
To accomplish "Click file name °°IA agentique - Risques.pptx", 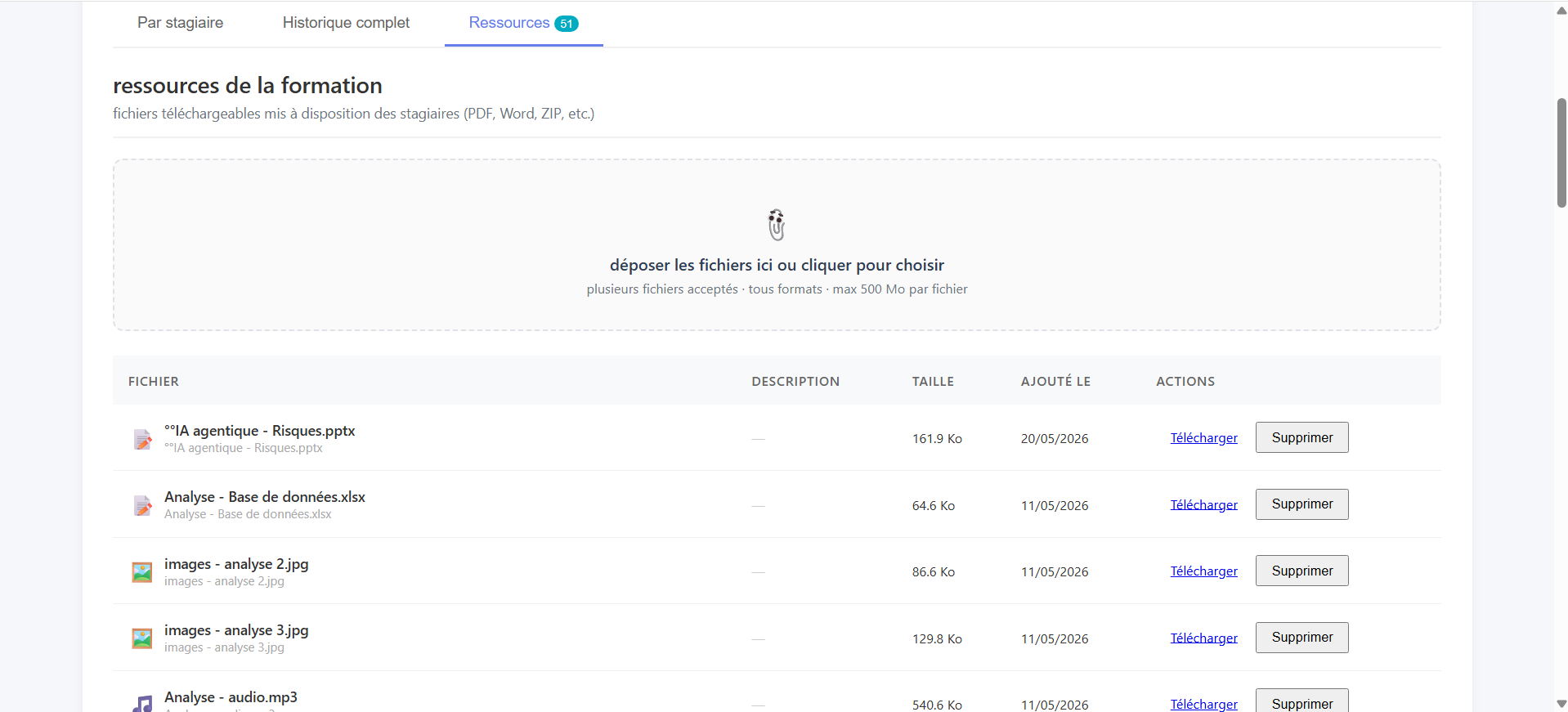I will point(260,431).
